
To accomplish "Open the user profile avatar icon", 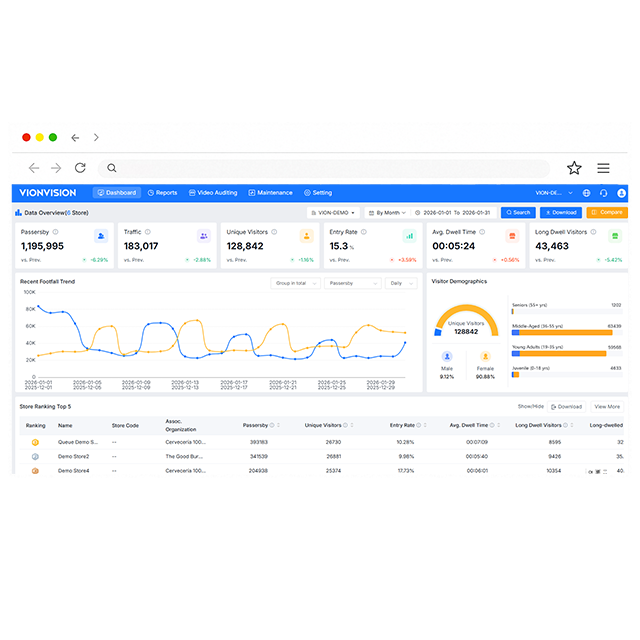I will [621, 193].
